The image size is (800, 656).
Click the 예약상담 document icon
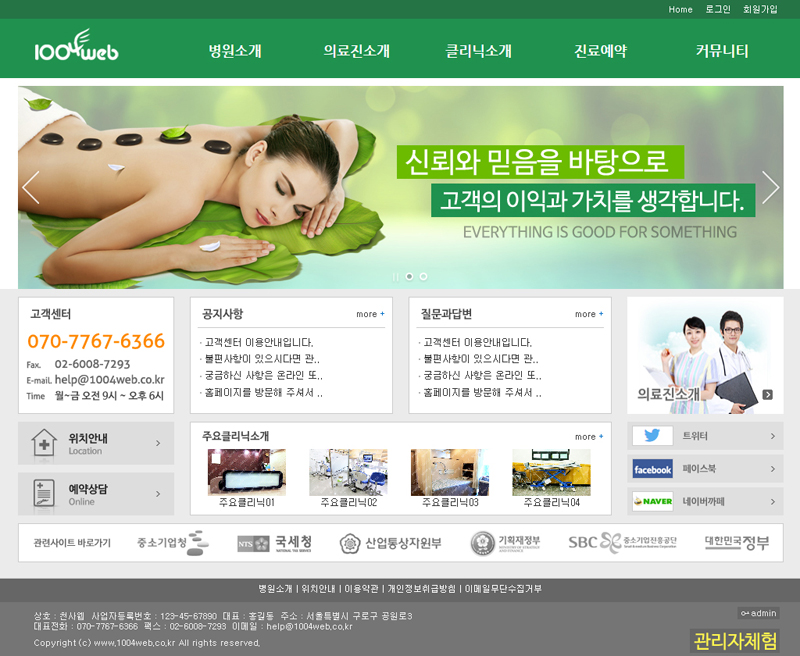point(44,494)
